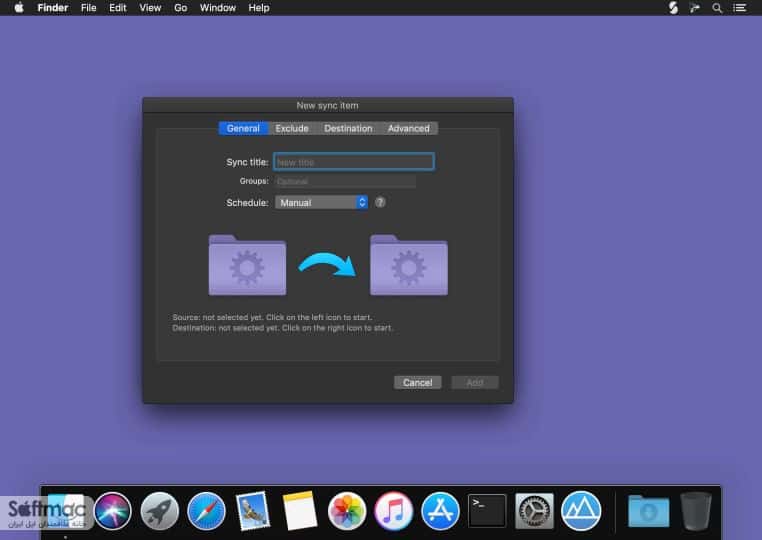The height and width of the screenshot is (540, 762).
Task: Click the Spotlight search icon in the menu bar
Action: point(717,8)
